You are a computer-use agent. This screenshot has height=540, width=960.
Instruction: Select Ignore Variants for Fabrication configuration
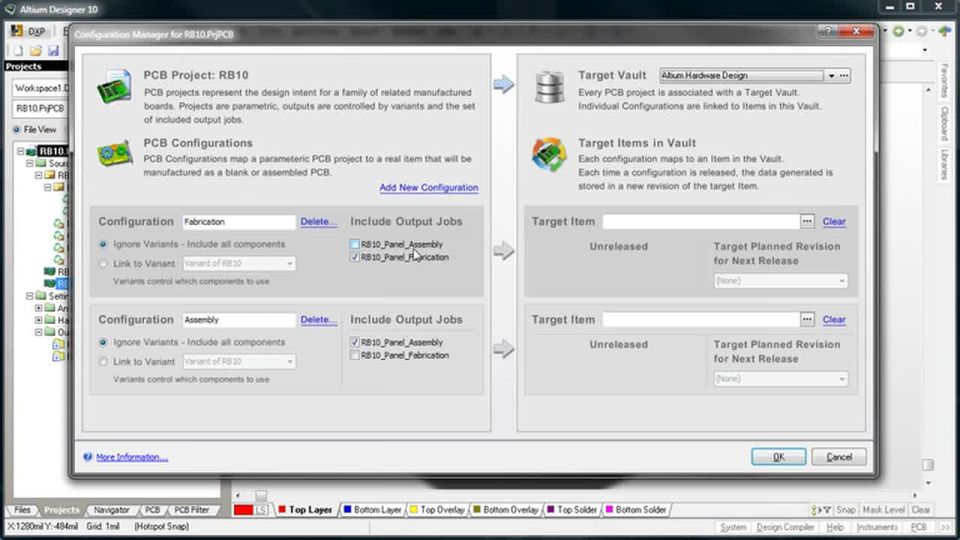pos(103,244)
